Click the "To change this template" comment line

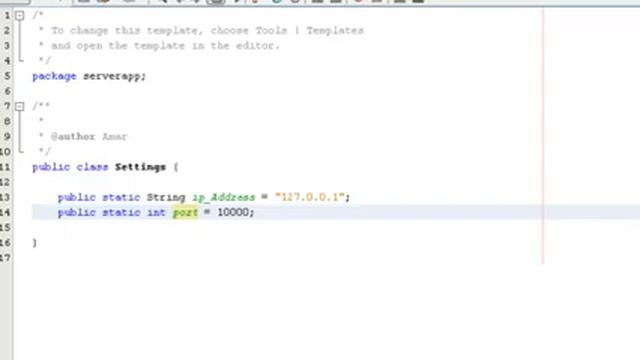pos(207,31)
